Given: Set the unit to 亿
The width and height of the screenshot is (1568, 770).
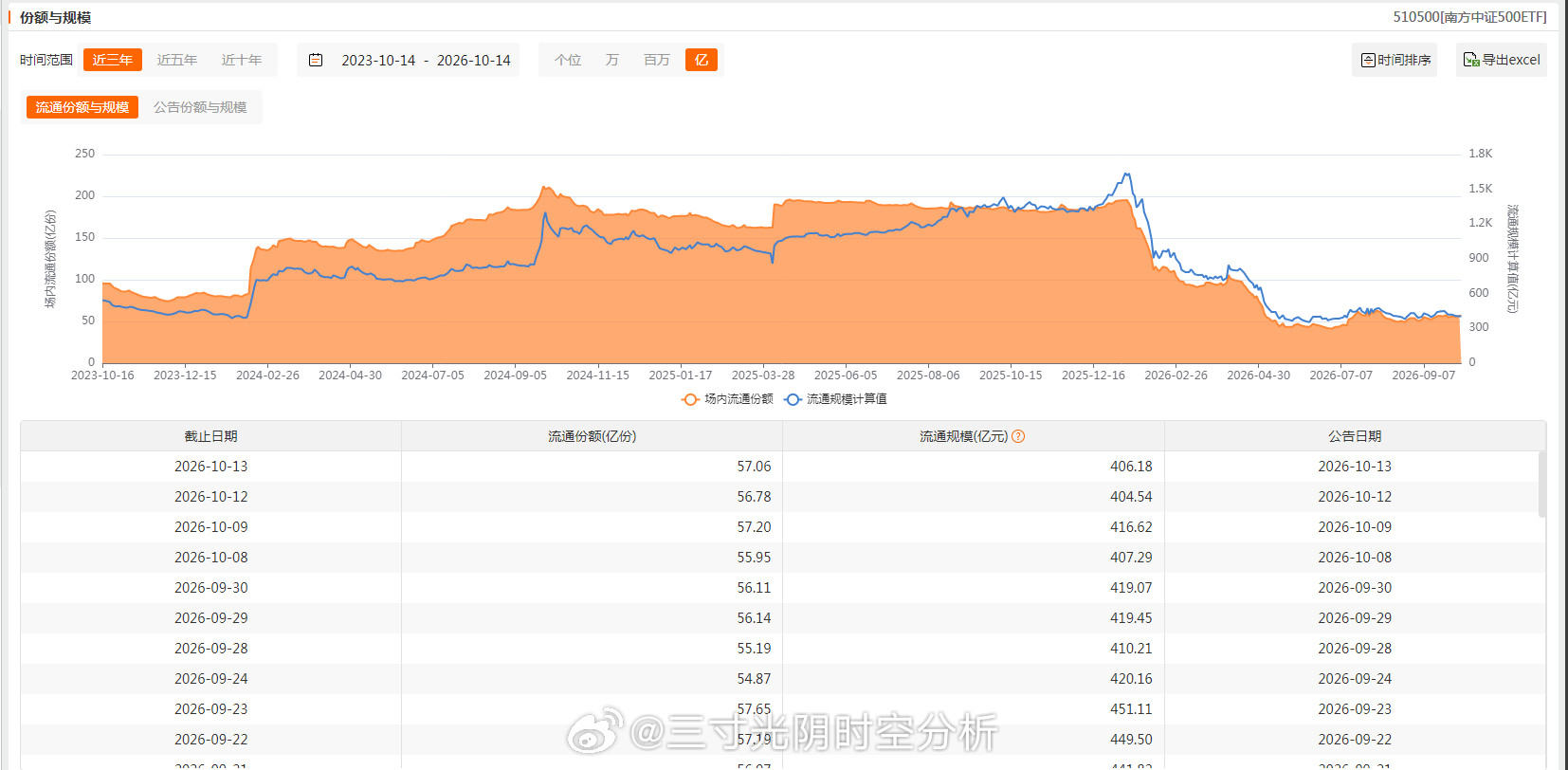Looking at the screenshot, I should pos(702,60).
